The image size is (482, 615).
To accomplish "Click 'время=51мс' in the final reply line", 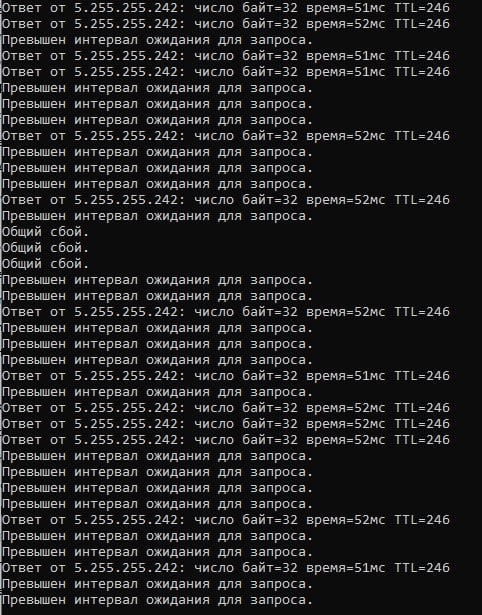I will click(345, 568).
